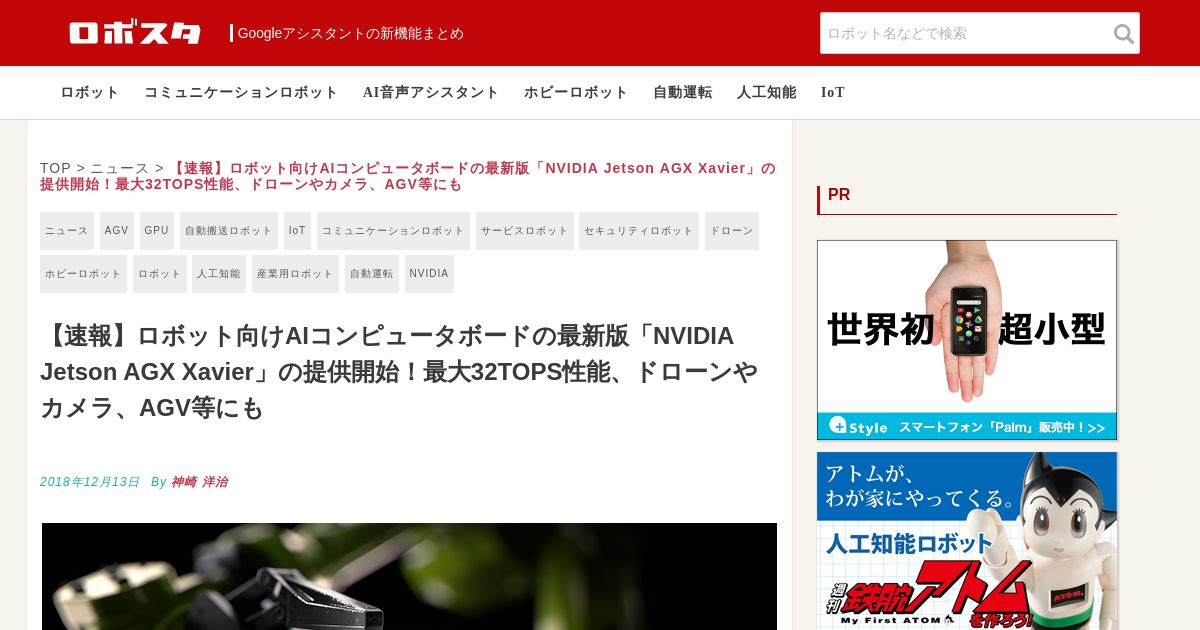Select the ホビーロボット tag
1200x630 pixels.
coord(83,274)
